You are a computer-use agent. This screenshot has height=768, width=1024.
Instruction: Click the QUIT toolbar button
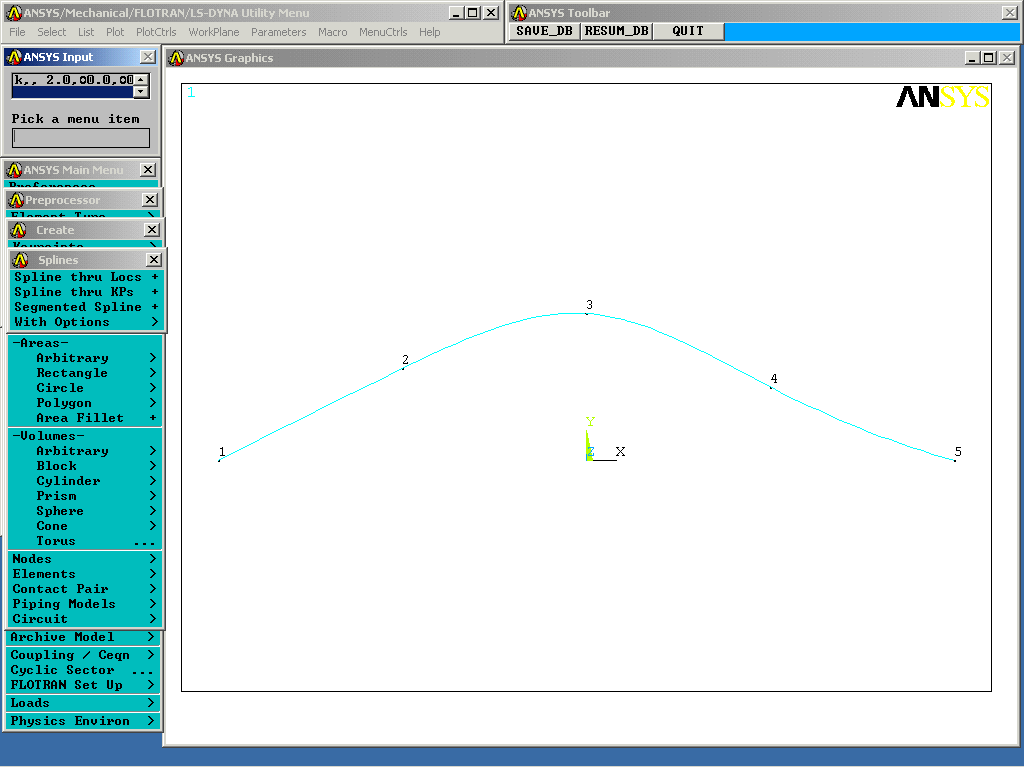(688, 31)
